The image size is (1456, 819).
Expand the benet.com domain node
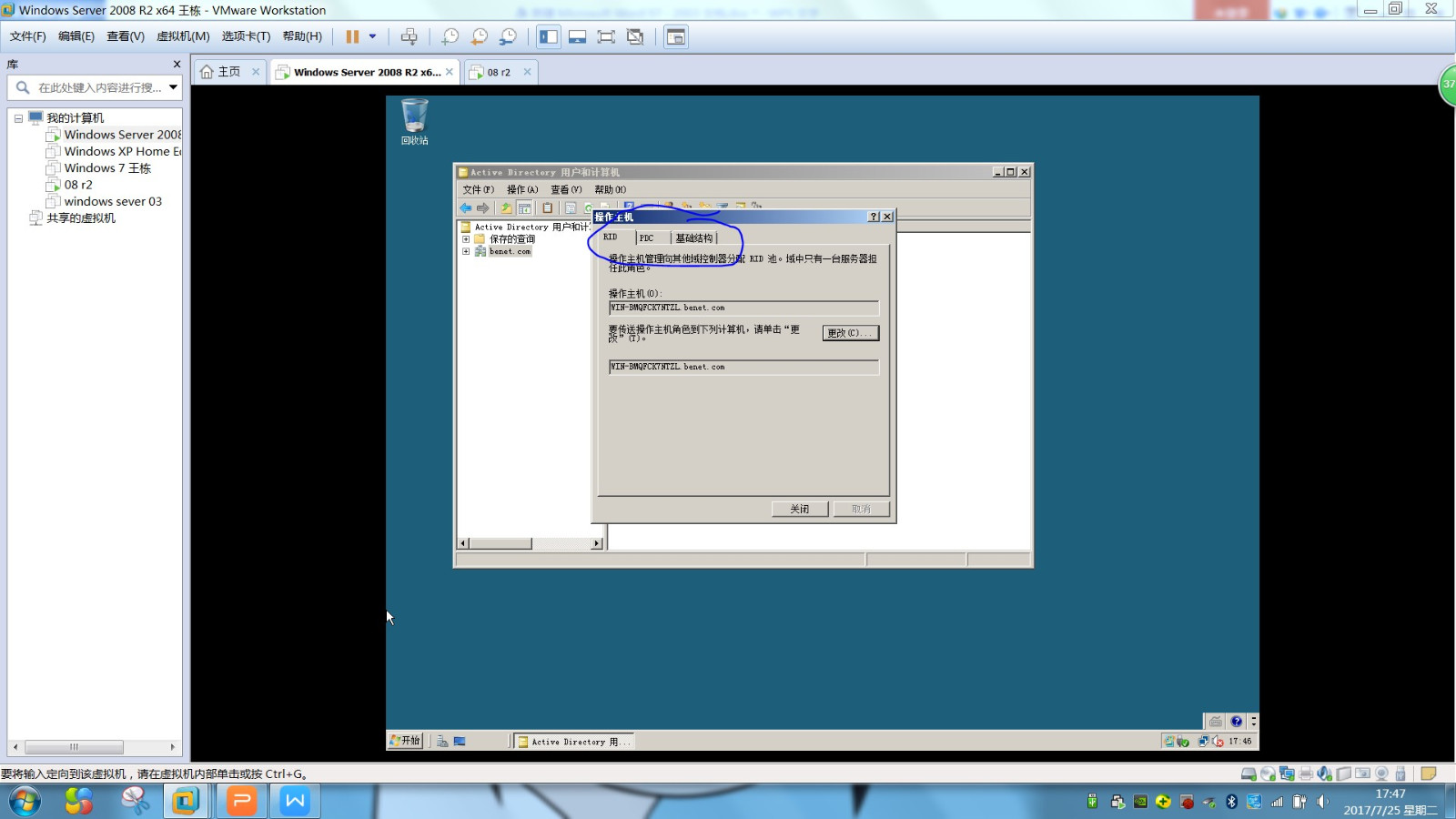466,251
